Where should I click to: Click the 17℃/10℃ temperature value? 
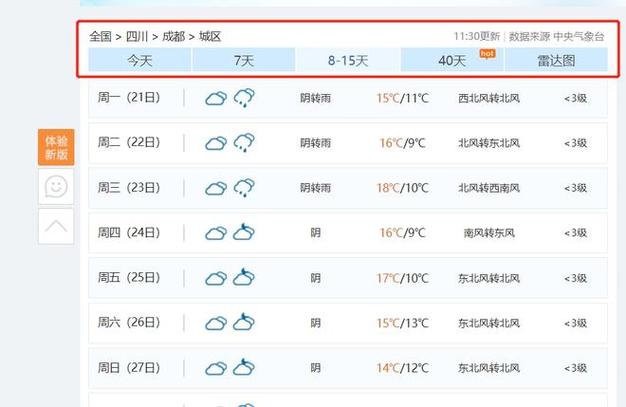(402, 278)
